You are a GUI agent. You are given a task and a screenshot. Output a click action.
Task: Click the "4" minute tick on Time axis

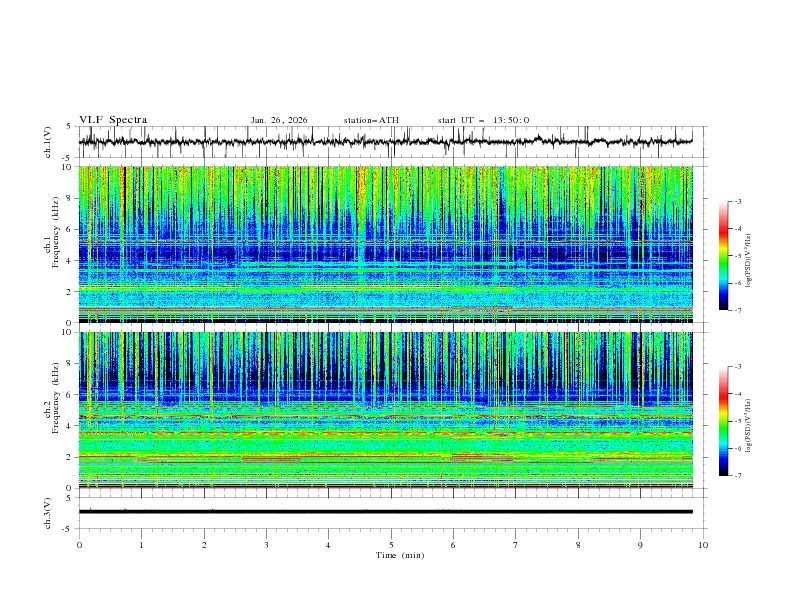(328, 545)
